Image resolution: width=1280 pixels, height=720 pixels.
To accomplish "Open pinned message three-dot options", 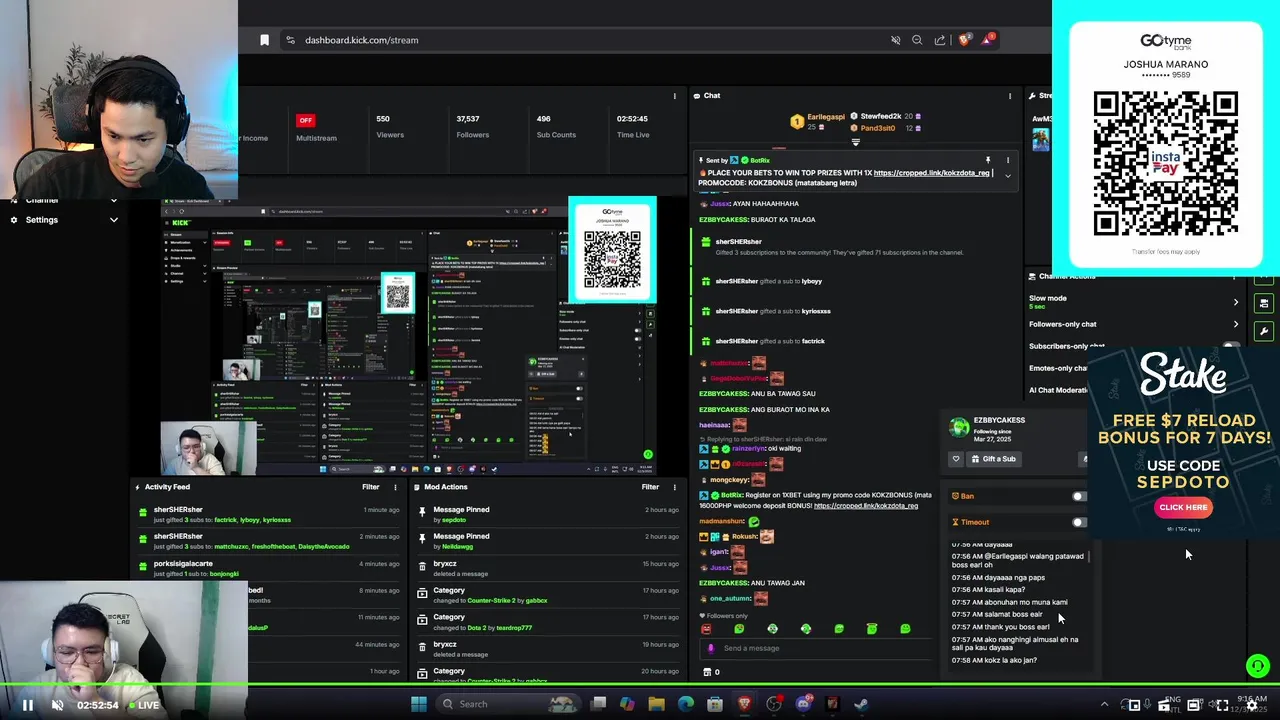I will click(1007, 160).
